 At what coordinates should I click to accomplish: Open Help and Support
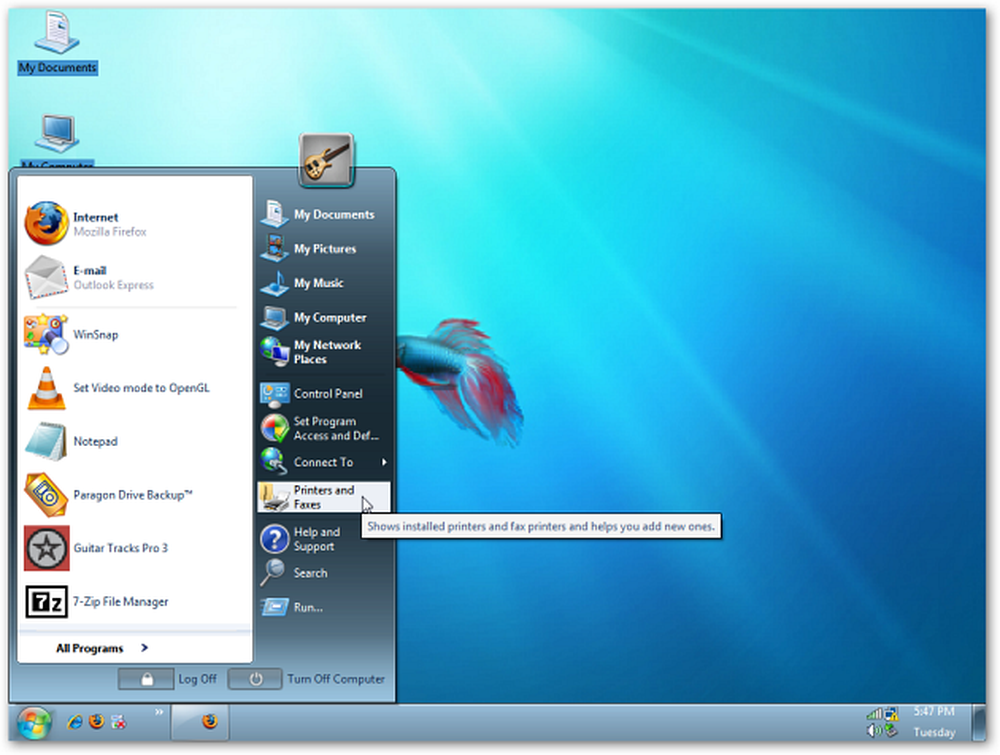324,539
